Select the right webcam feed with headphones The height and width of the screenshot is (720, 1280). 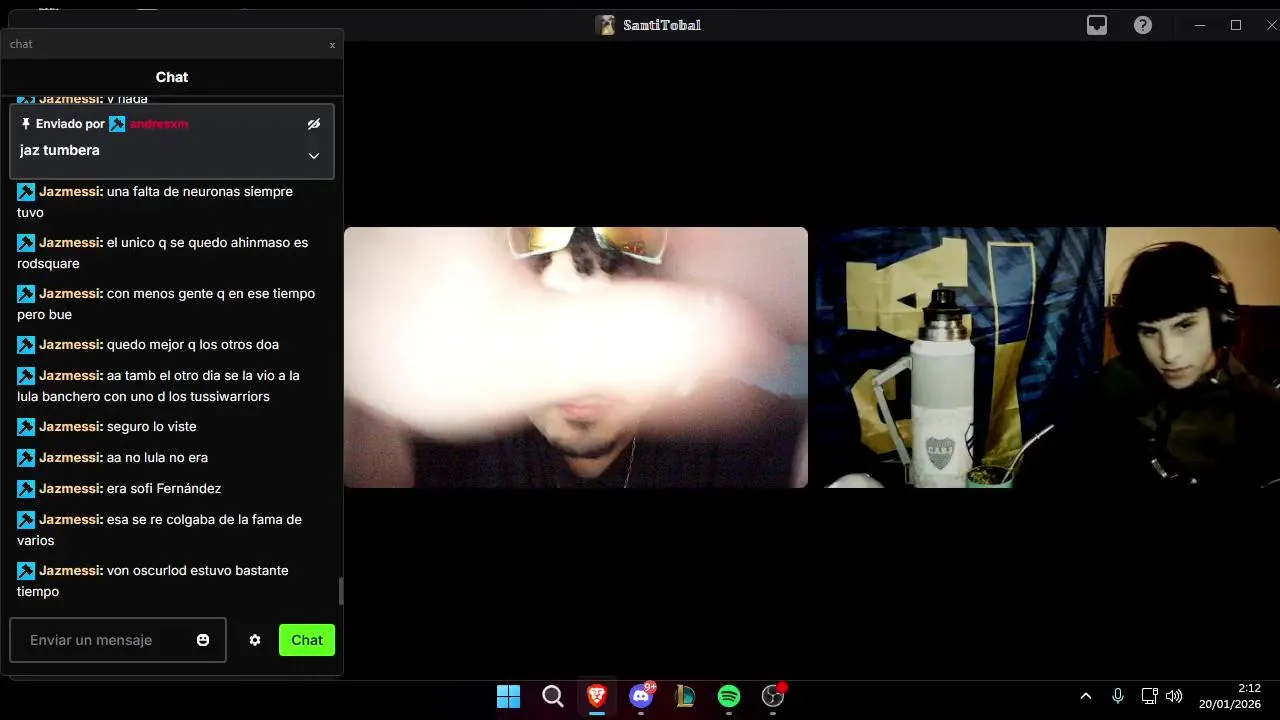click(x=1047, y=357)
